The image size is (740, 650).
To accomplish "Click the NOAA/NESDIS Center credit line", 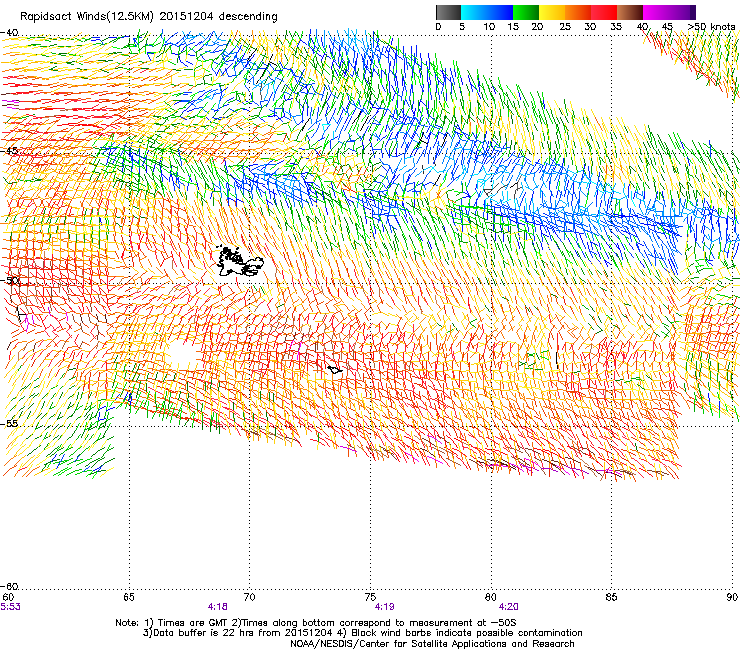I will [432, 644].
